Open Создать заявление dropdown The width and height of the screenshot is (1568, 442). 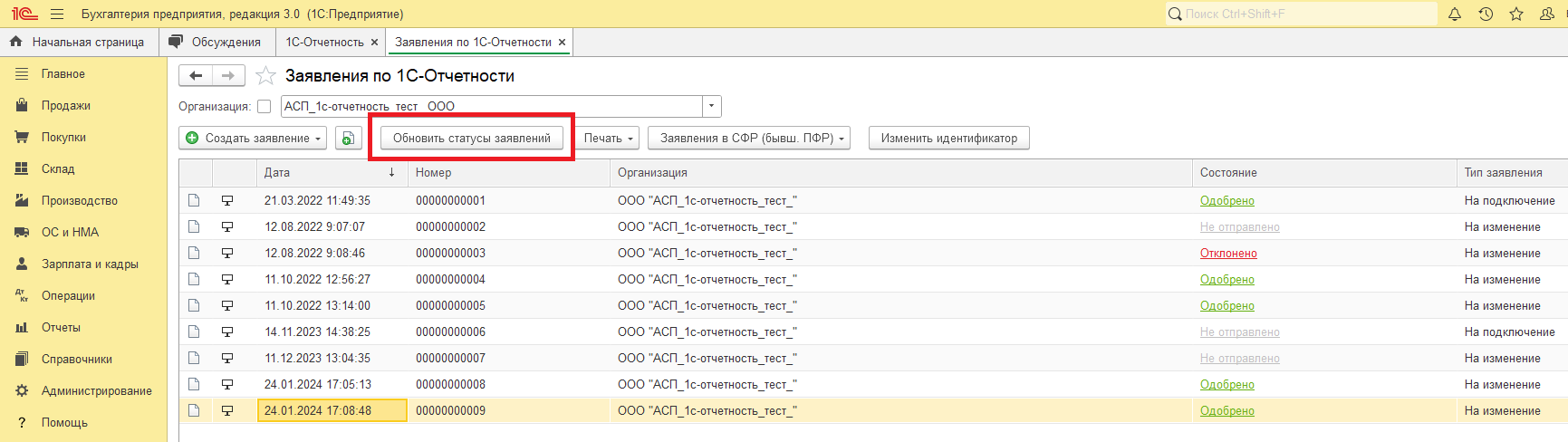[254, 138]
